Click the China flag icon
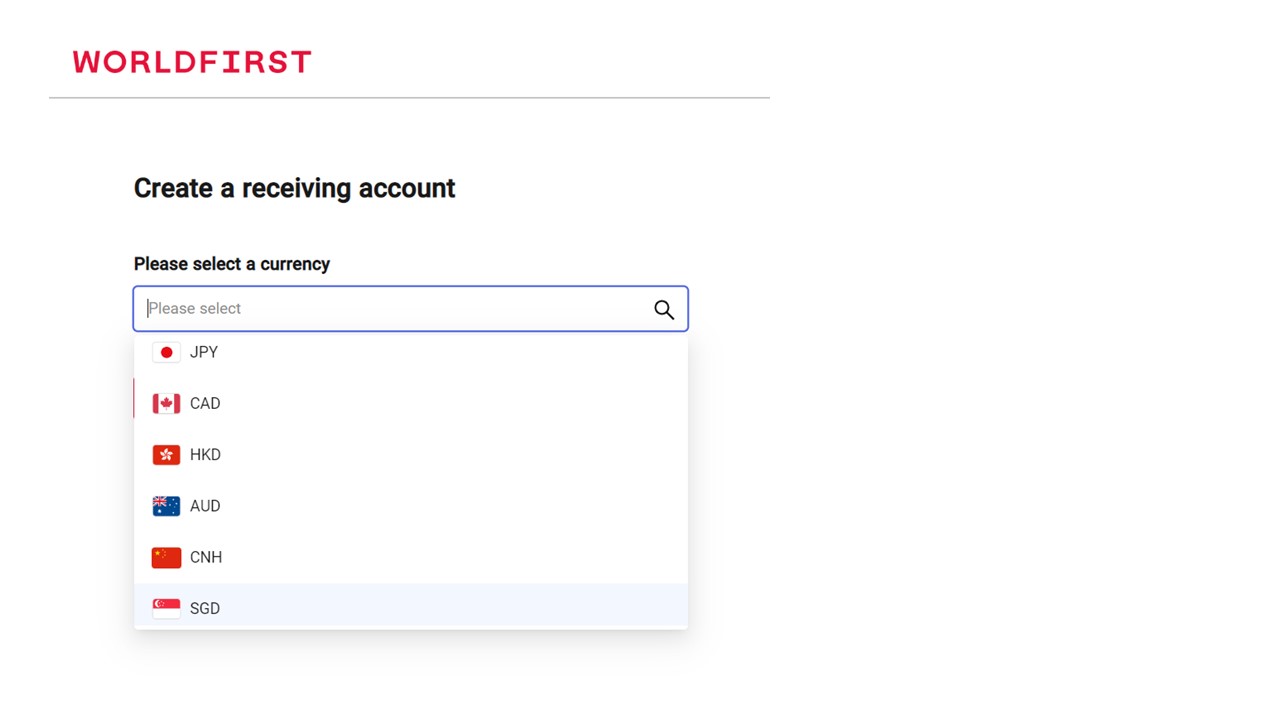 166,557
